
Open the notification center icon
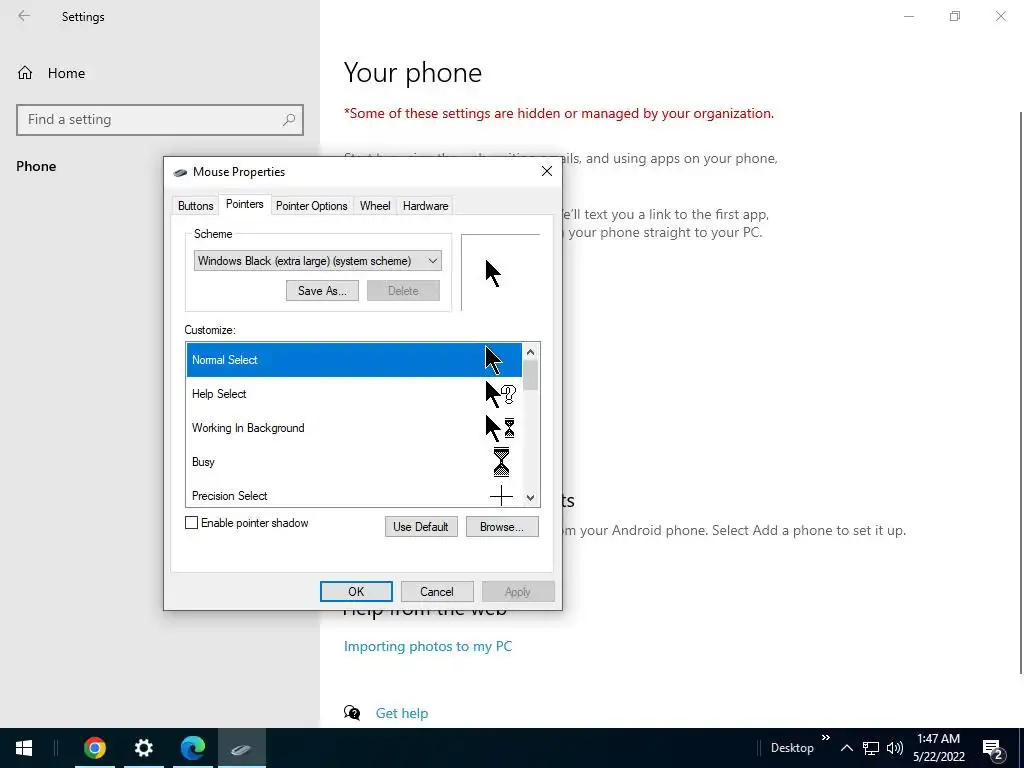[993, 750]
